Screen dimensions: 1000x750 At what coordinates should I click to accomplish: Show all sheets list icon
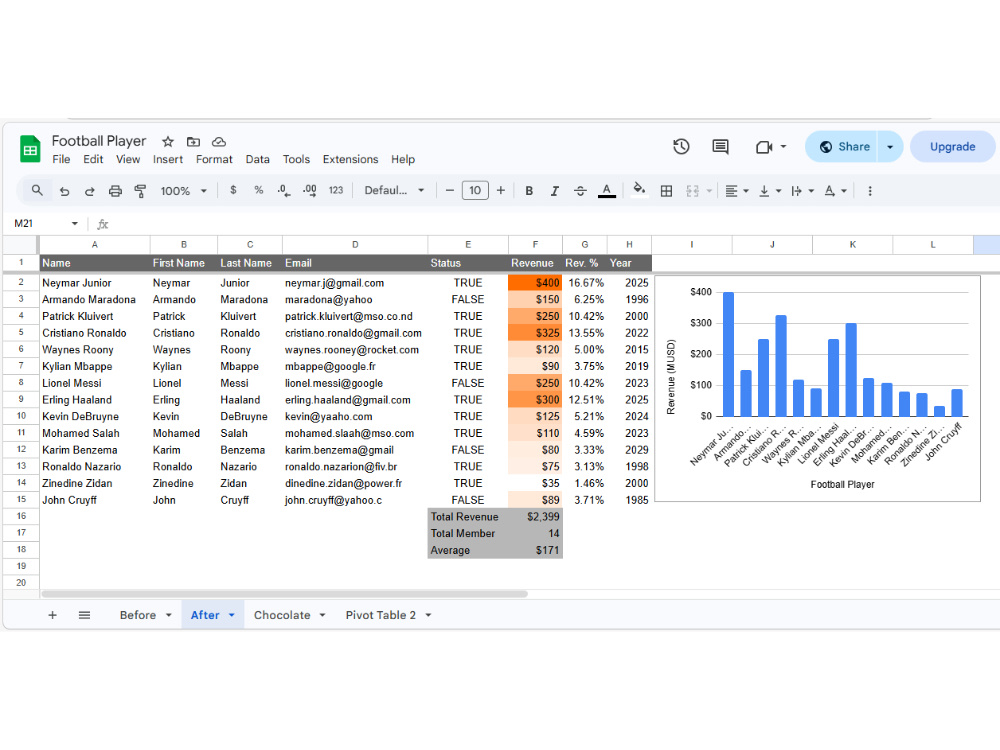[84, 615]
